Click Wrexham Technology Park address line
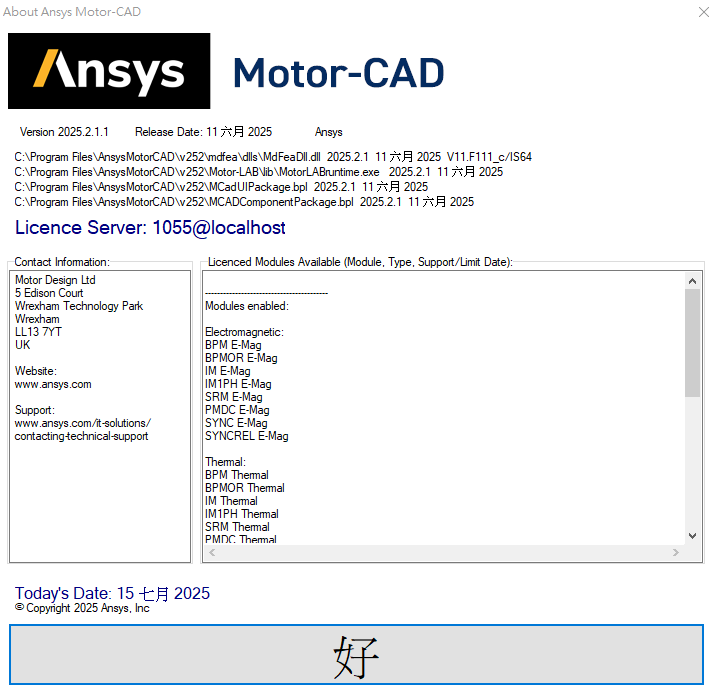Viewport: 718px width, 688px height. coord(79,306)
